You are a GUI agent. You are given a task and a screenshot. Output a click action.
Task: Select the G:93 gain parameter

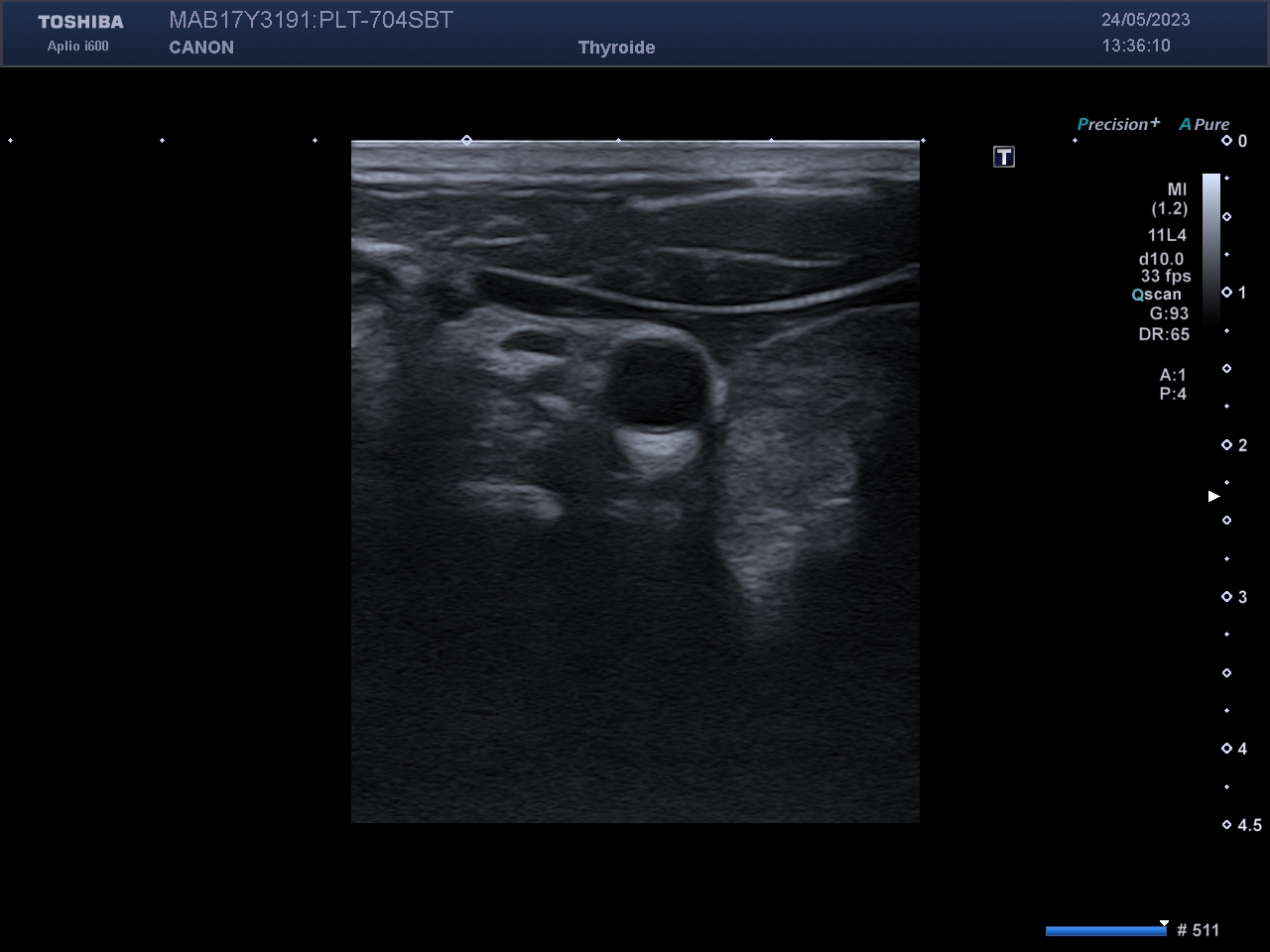pyautogui.click(x=1169, y=313)
